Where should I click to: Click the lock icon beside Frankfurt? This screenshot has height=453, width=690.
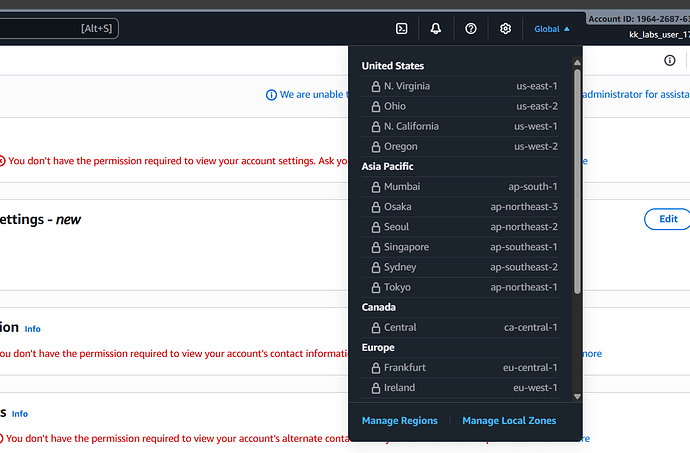375,368
